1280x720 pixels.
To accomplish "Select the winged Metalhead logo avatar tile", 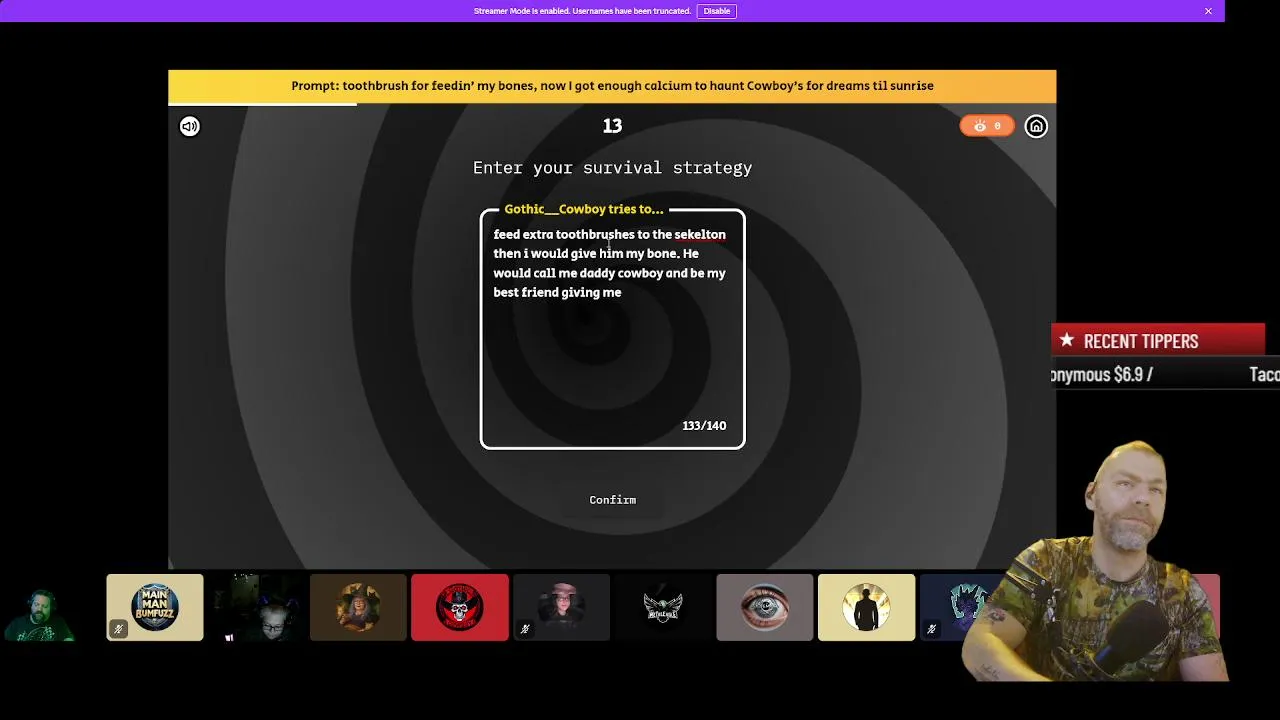I will [663, 607].
